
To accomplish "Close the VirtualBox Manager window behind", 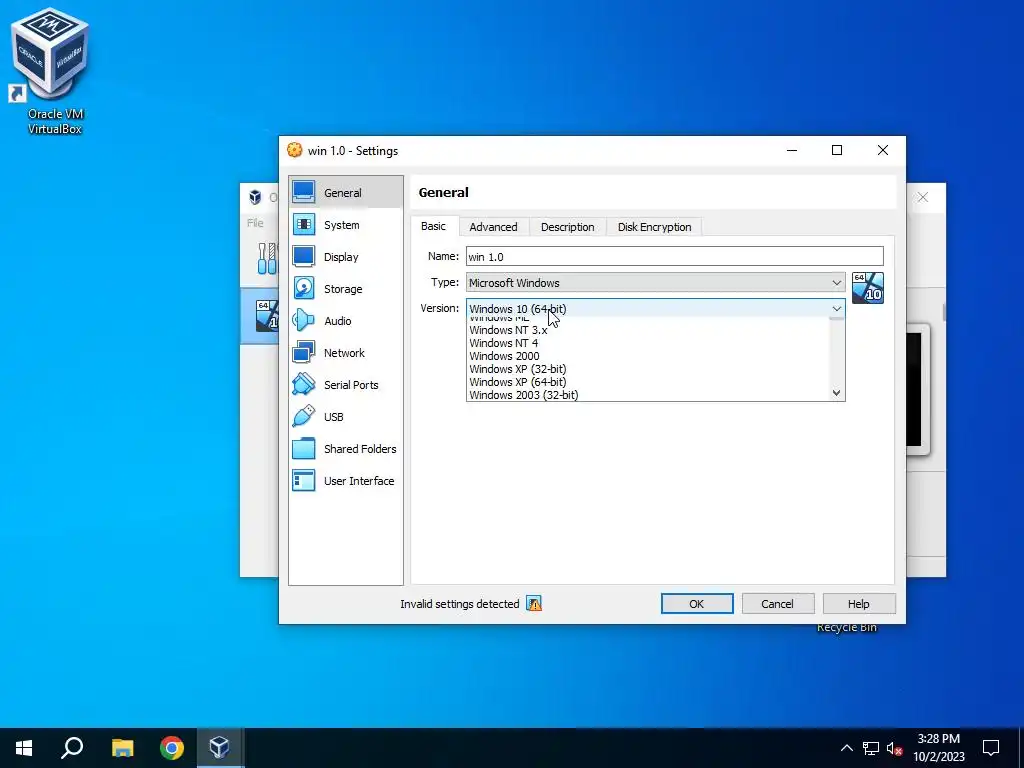I will pyautogui.click(x=923, y=197).
